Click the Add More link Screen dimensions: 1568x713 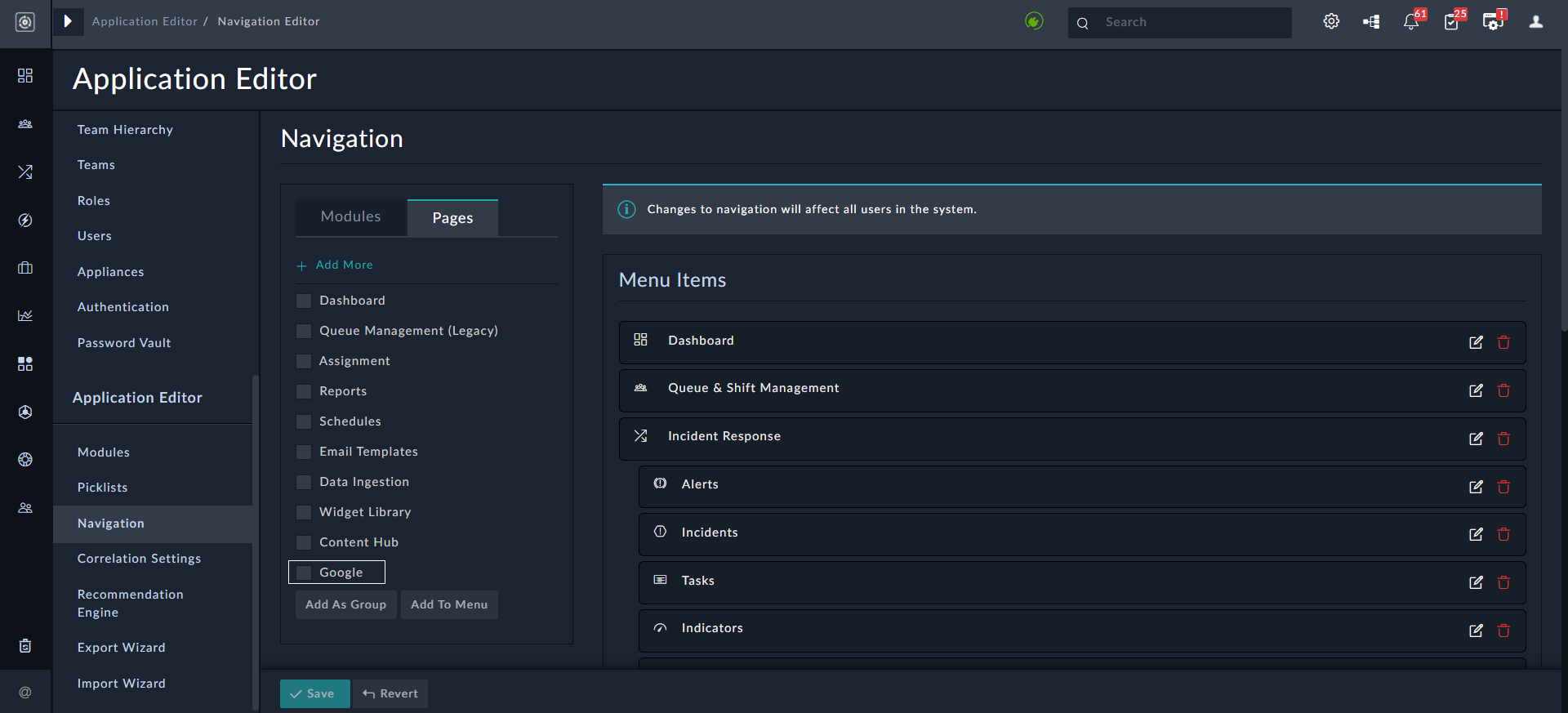coord(335,265)
